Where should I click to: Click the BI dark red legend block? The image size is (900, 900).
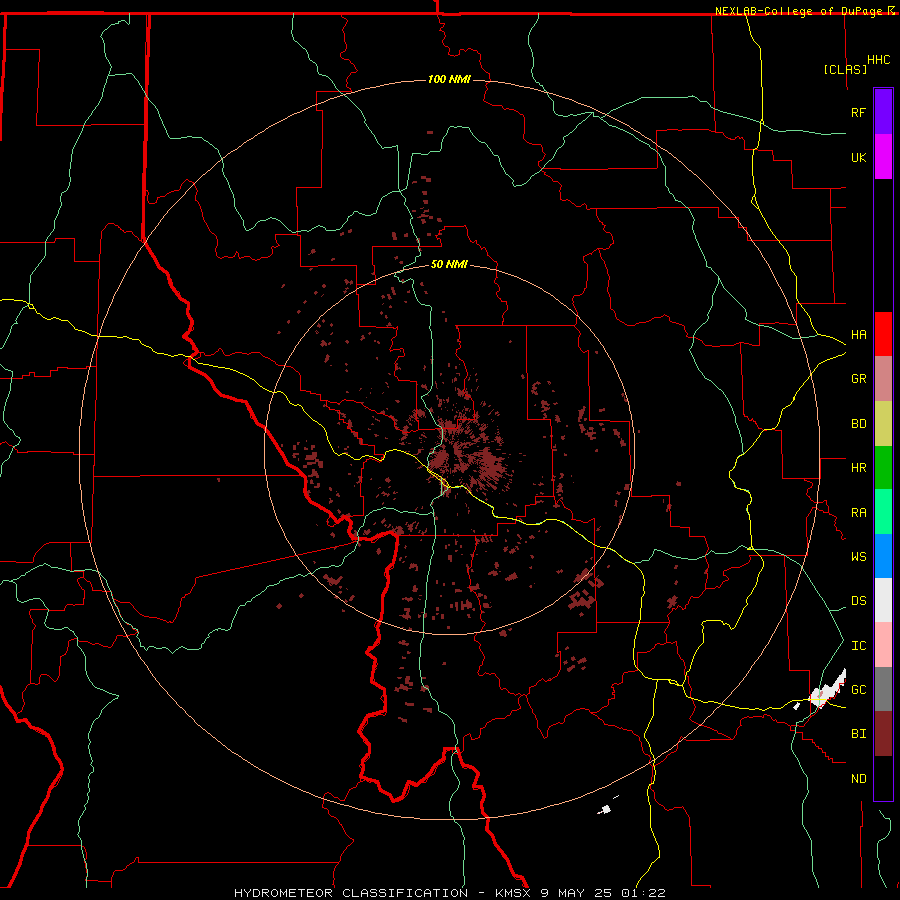click(883, 734)
